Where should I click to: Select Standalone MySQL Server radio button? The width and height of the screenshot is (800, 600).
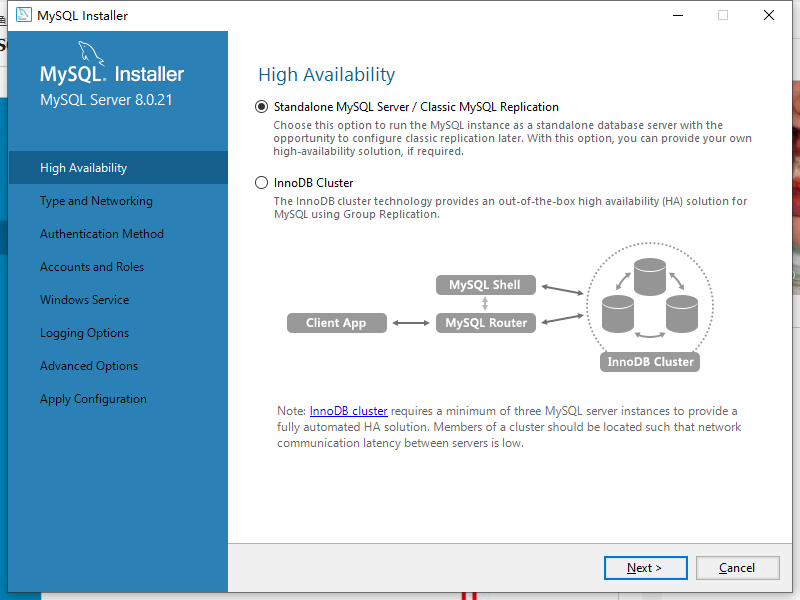click(261, 107)
